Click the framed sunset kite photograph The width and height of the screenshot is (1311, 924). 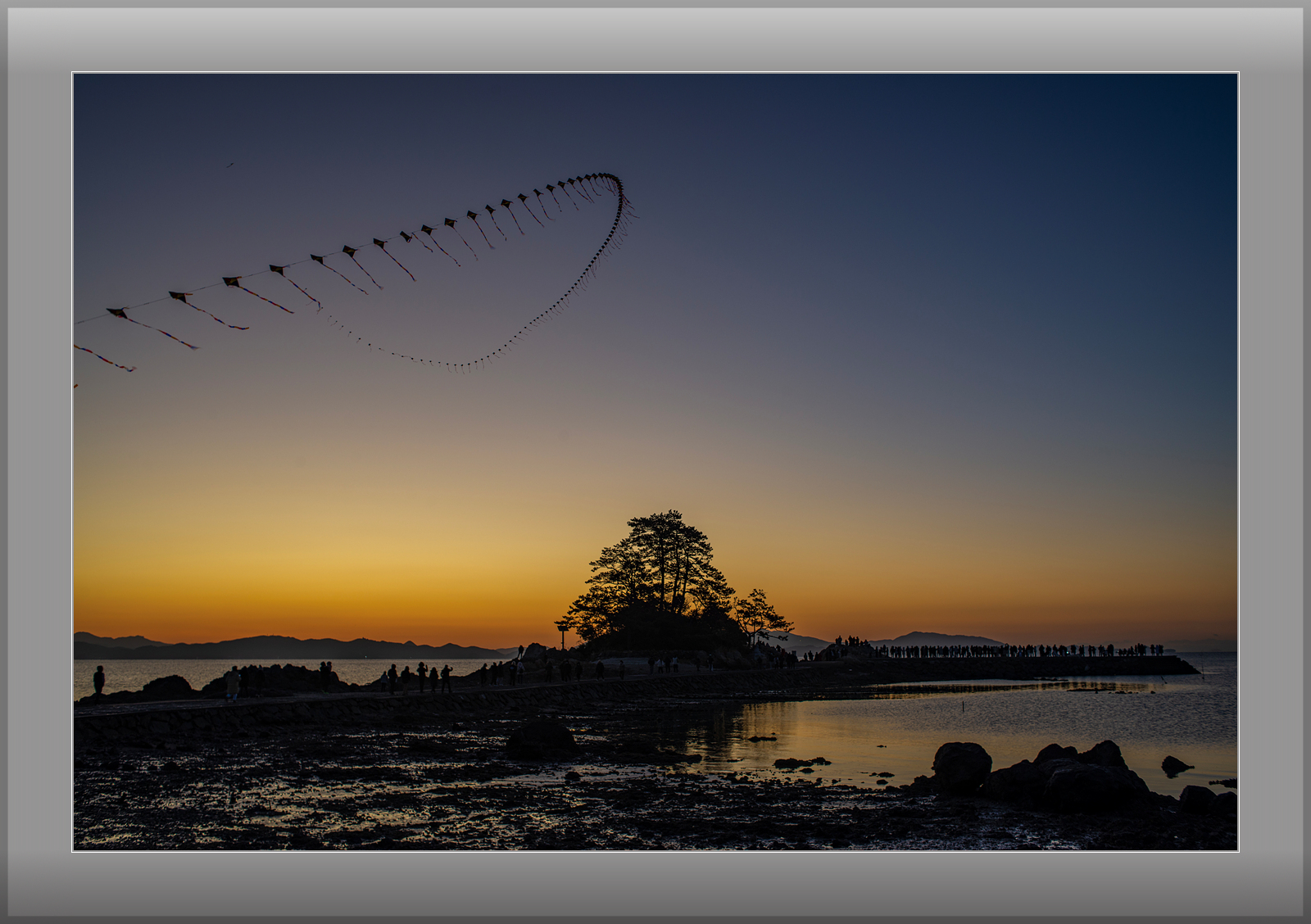pos(655,462)
